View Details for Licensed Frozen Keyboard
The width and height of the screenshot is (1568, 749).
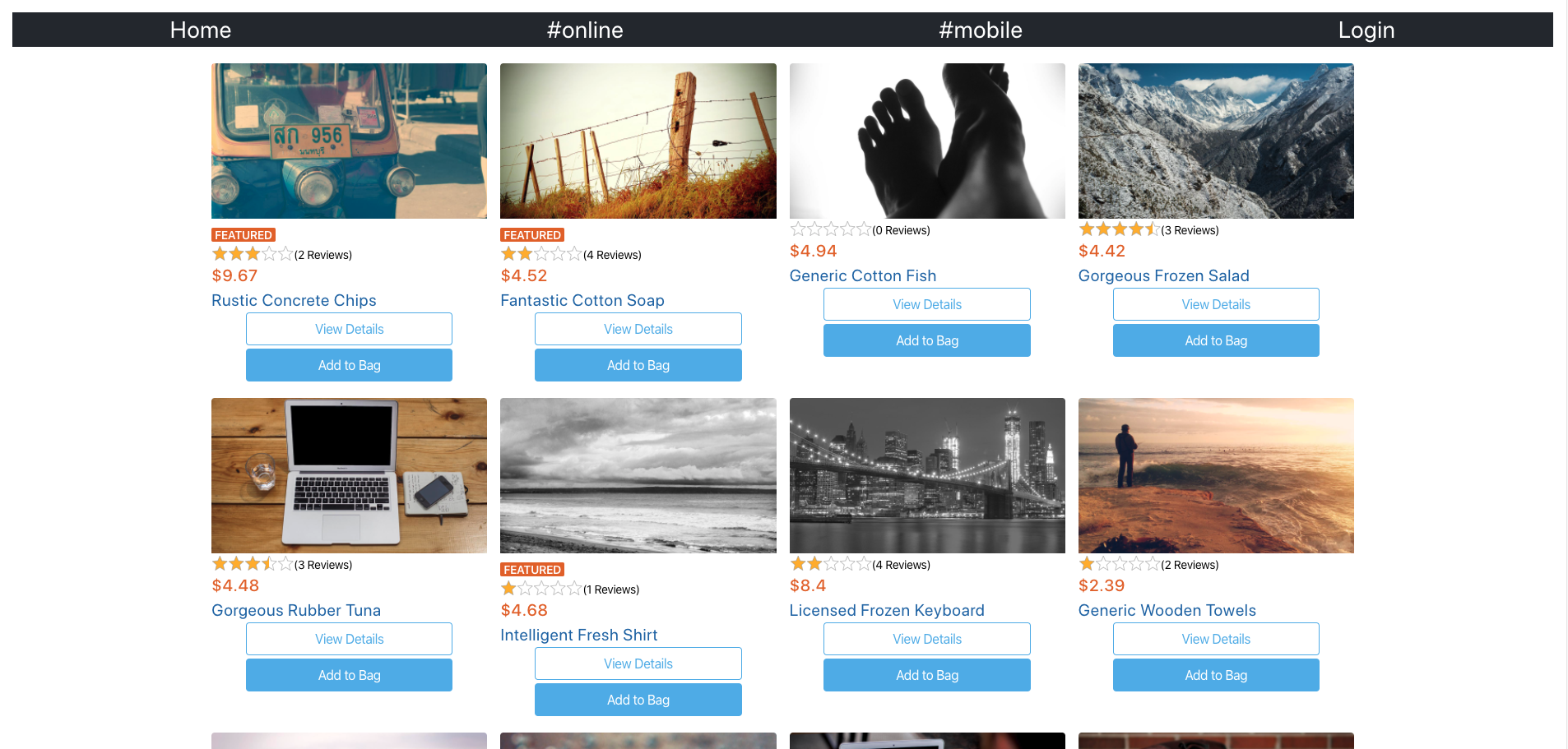(x=926, y=639)
